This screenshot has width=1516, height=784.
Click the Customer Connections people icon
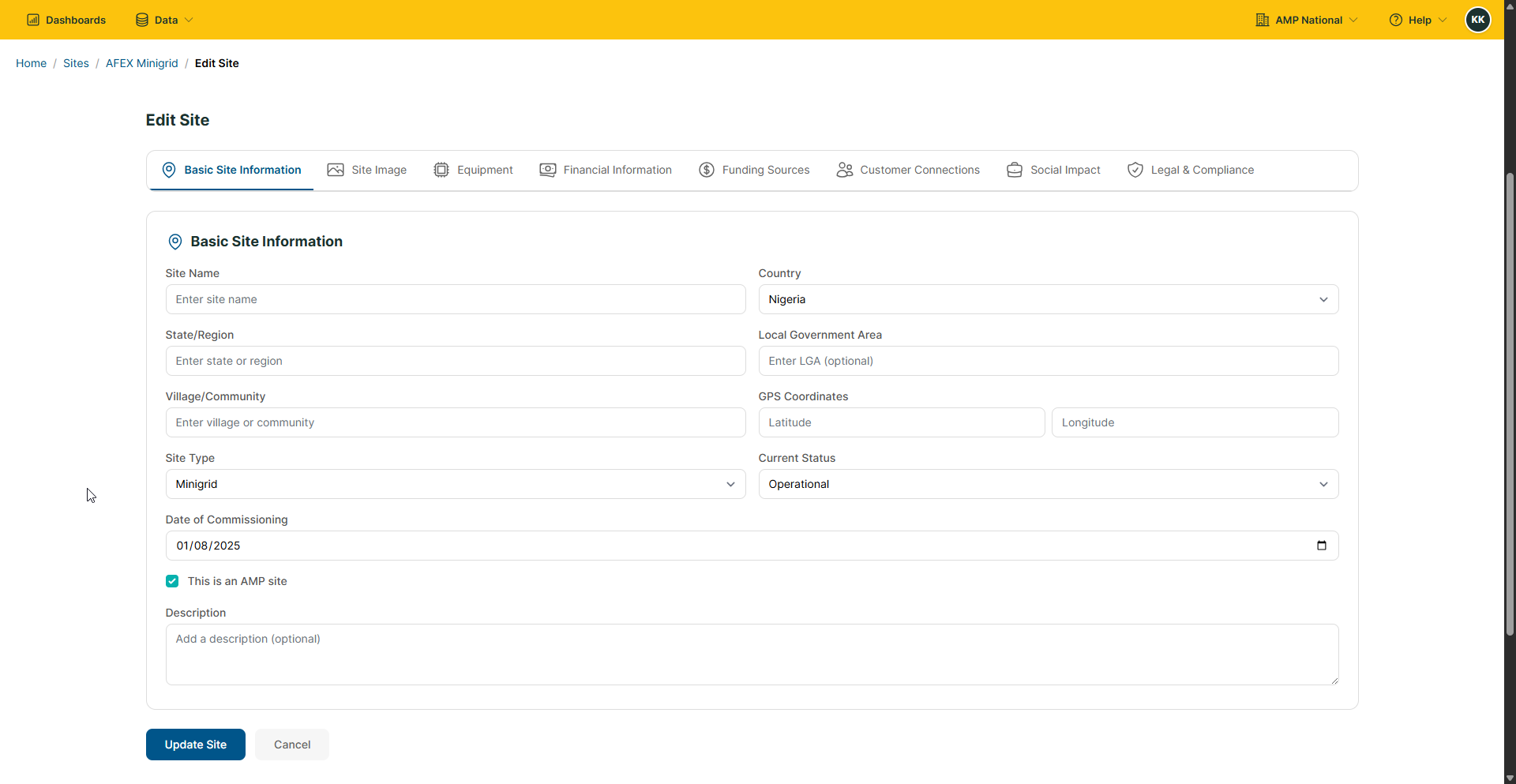point(845,170)
